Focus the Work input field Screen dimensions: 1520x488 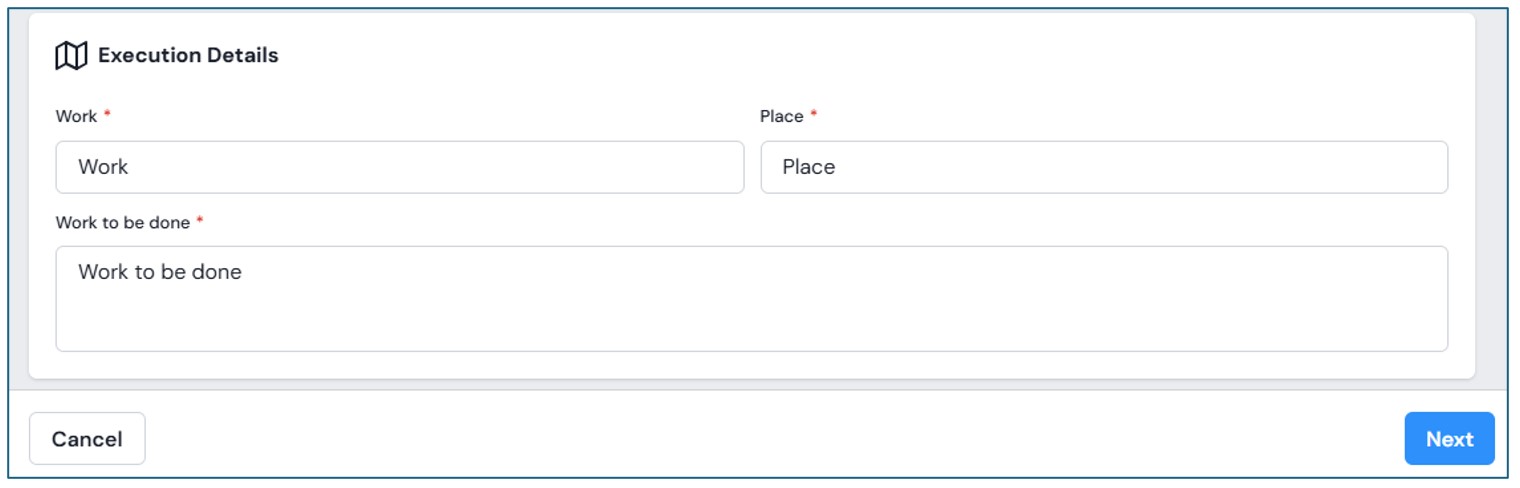[400, 167]
